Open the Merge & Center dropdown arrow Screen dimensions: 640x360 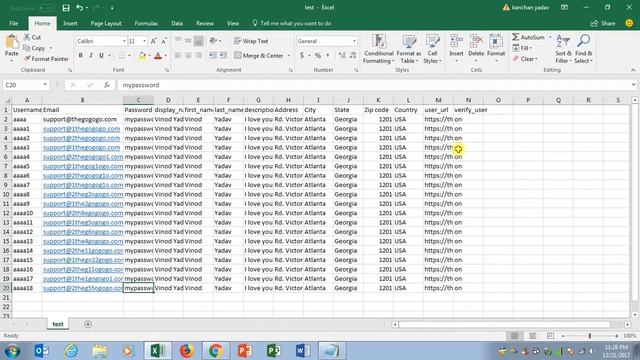tap(289, 56)
